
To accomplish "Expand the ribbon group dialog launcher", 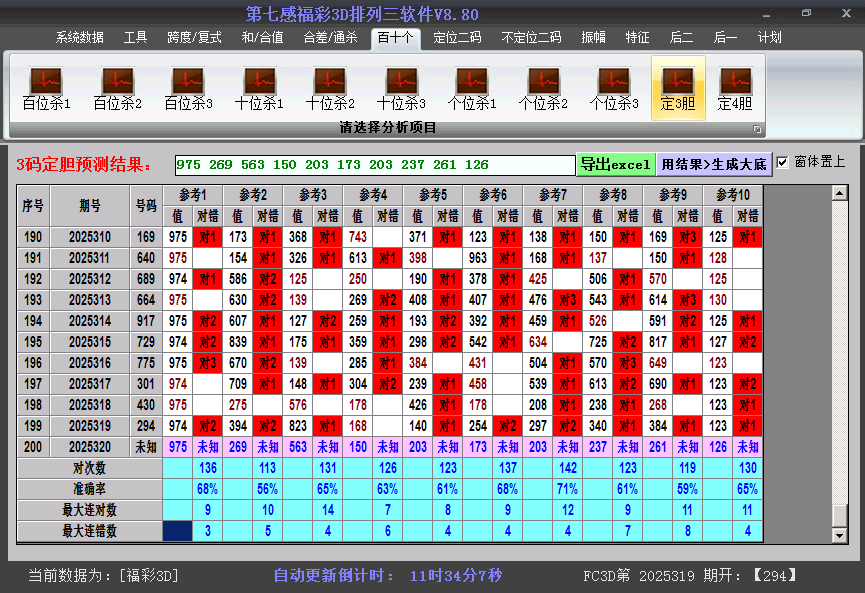I will pyautogui.click(x=757, y=129).
